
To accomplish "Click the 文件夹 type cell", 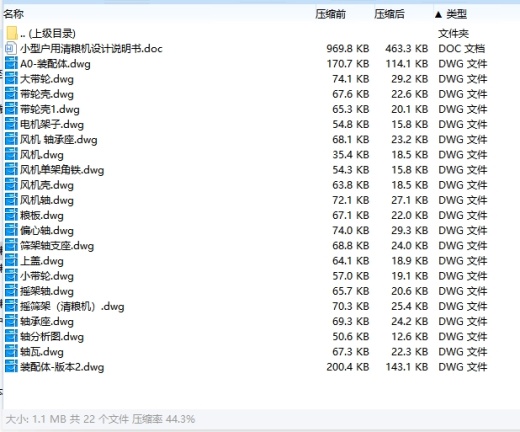I will tap(453, 33).
